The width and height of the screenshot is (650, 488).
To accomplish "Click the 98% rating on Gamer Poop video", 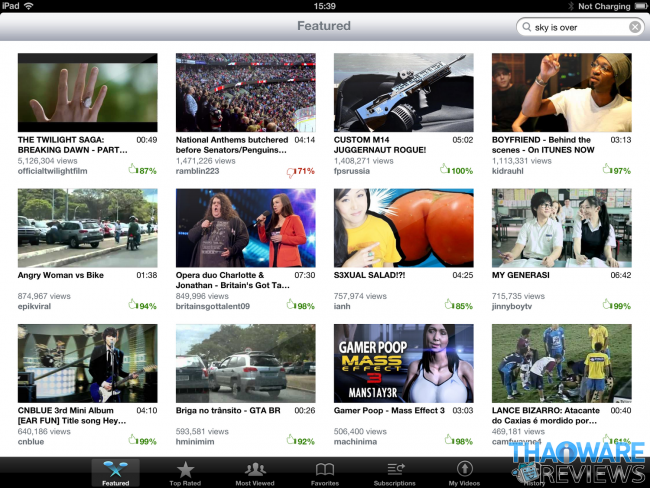I will coord(459,441).
